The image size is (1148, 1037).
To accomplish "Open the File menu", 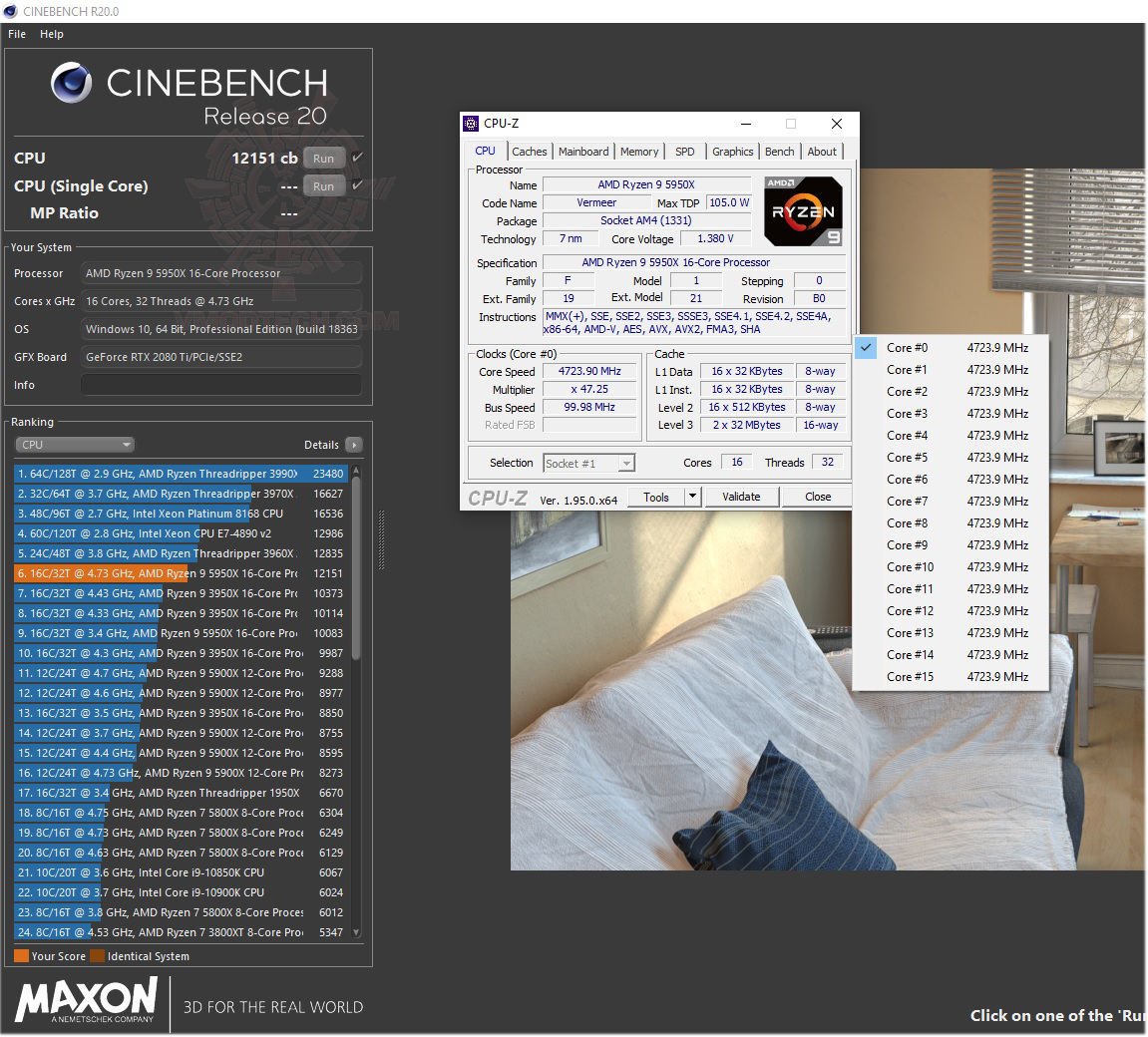I will (17, 34).
